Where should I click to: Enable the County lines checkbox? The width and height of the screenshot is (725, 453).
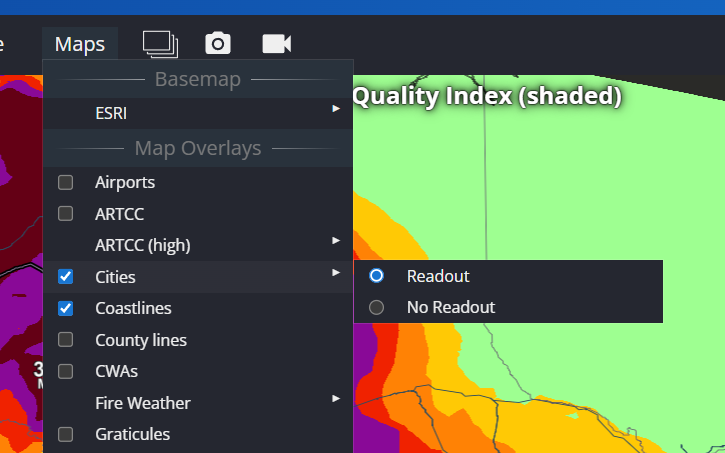(x=65, y=340)
